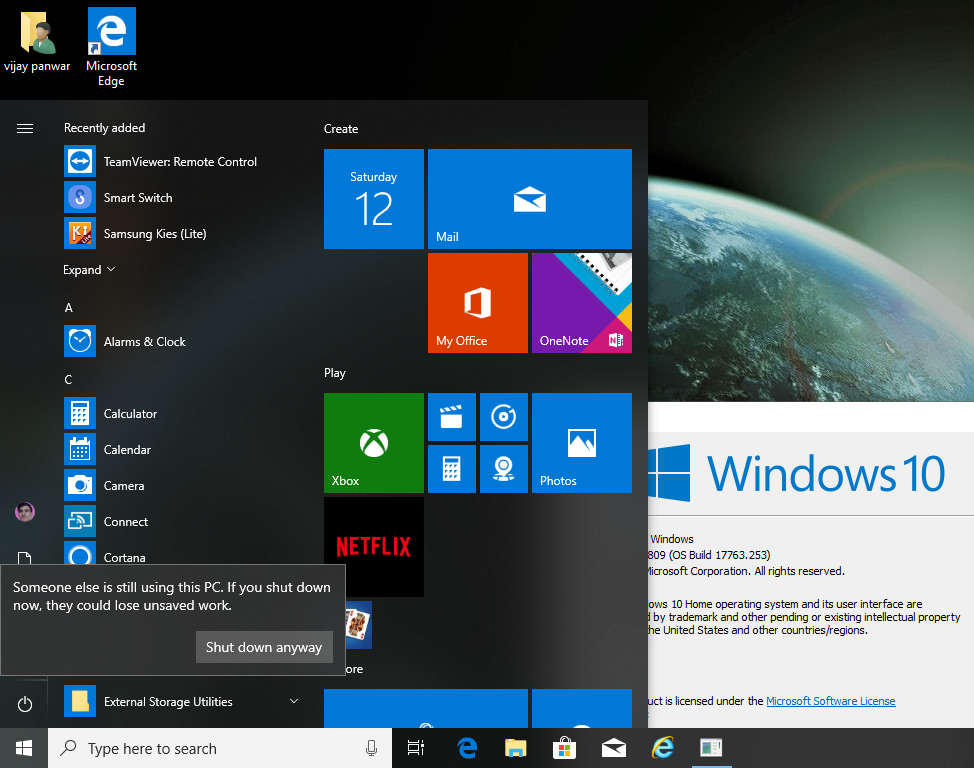Open TeamViewer: Remote Control
Screen dimensions: 974x768
click(180, 161)
